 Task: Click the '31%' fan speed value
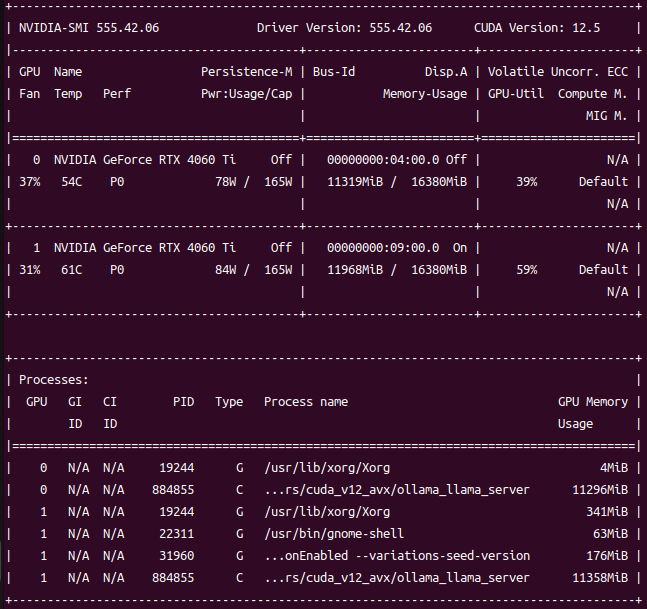[30, 270]
